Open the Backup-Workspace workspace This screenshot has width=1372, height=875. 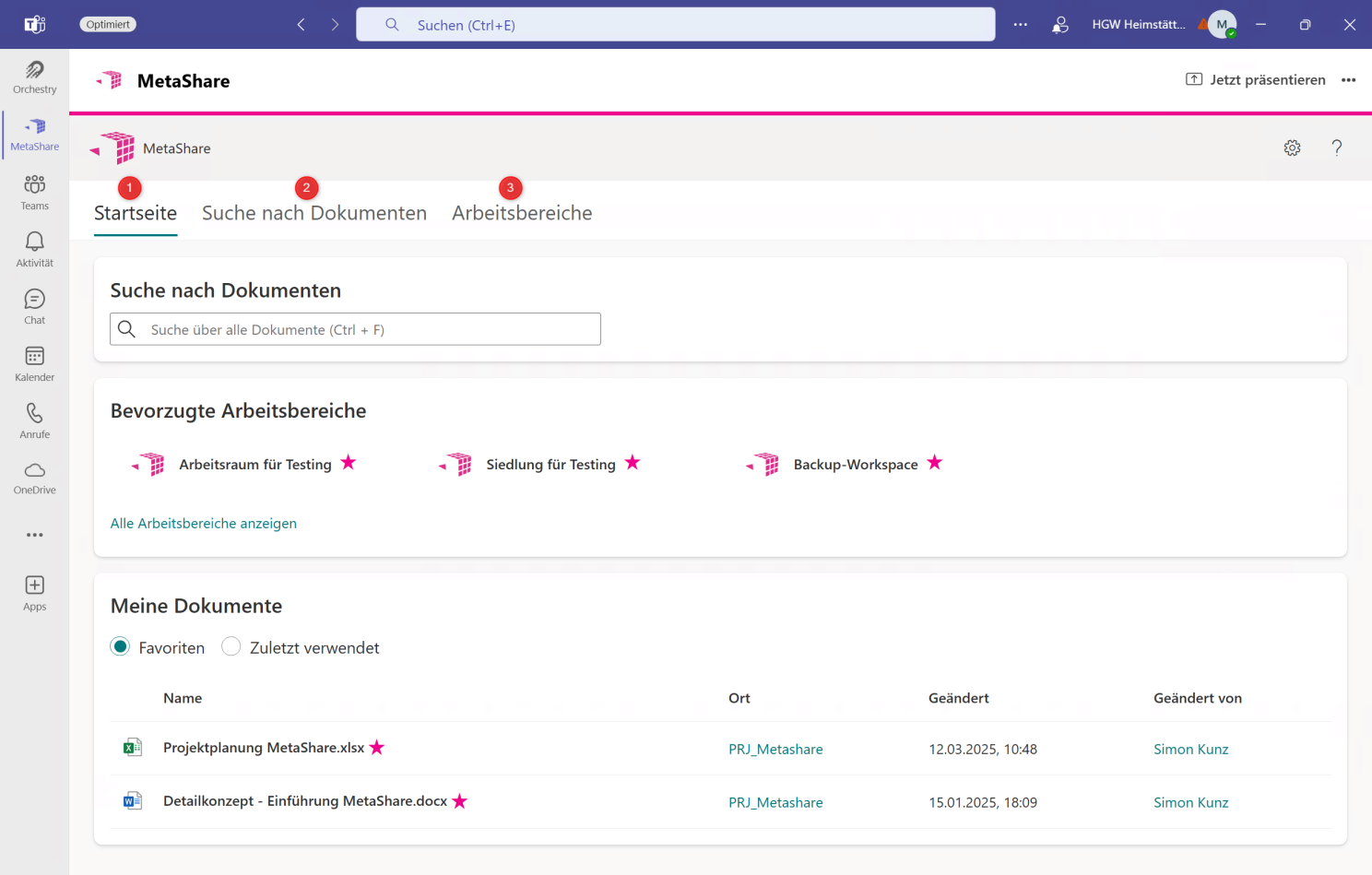click(856, 465)
